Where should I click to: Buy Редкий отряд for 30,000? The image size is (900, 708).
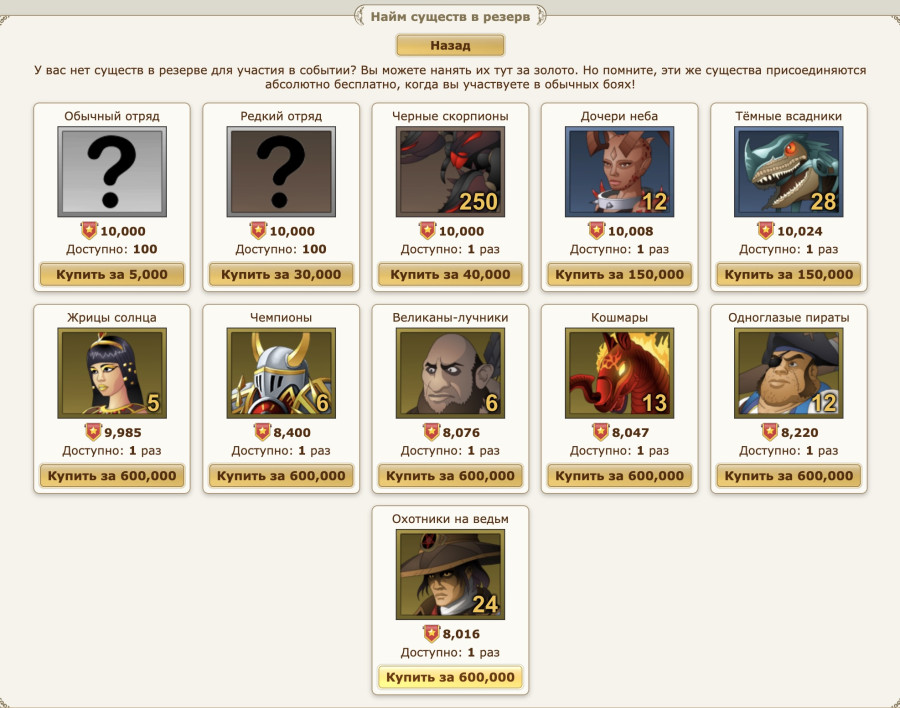pyautogui.click(x=281, y=274)
